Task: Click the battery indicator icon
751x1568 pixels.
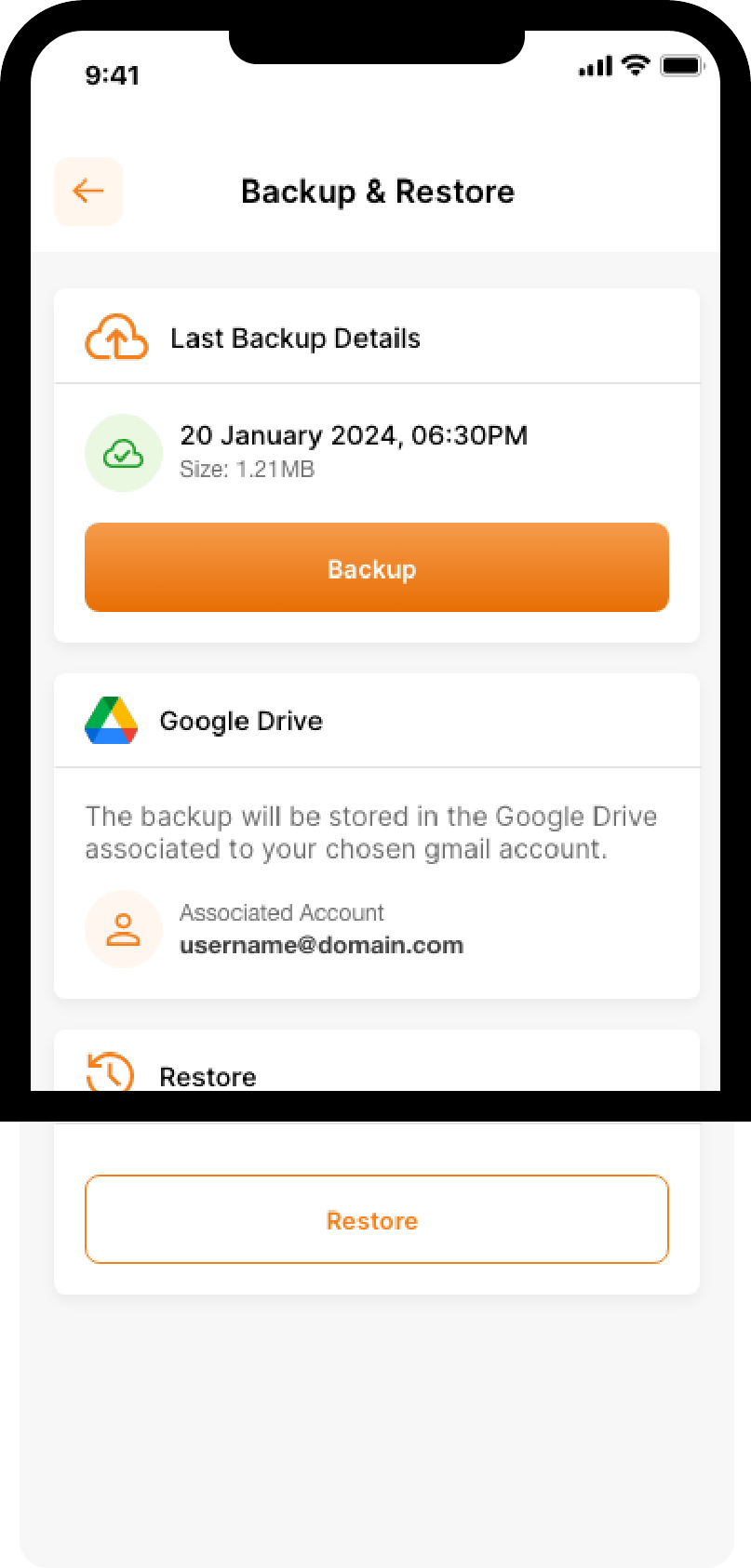Action: click(682, 66)
